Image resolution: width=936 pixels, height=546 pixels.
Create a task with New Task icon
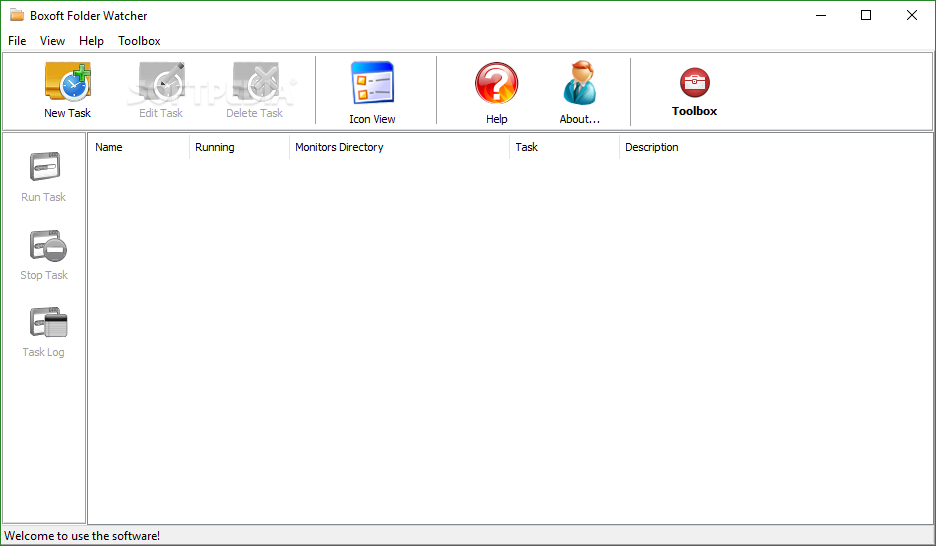67,83
